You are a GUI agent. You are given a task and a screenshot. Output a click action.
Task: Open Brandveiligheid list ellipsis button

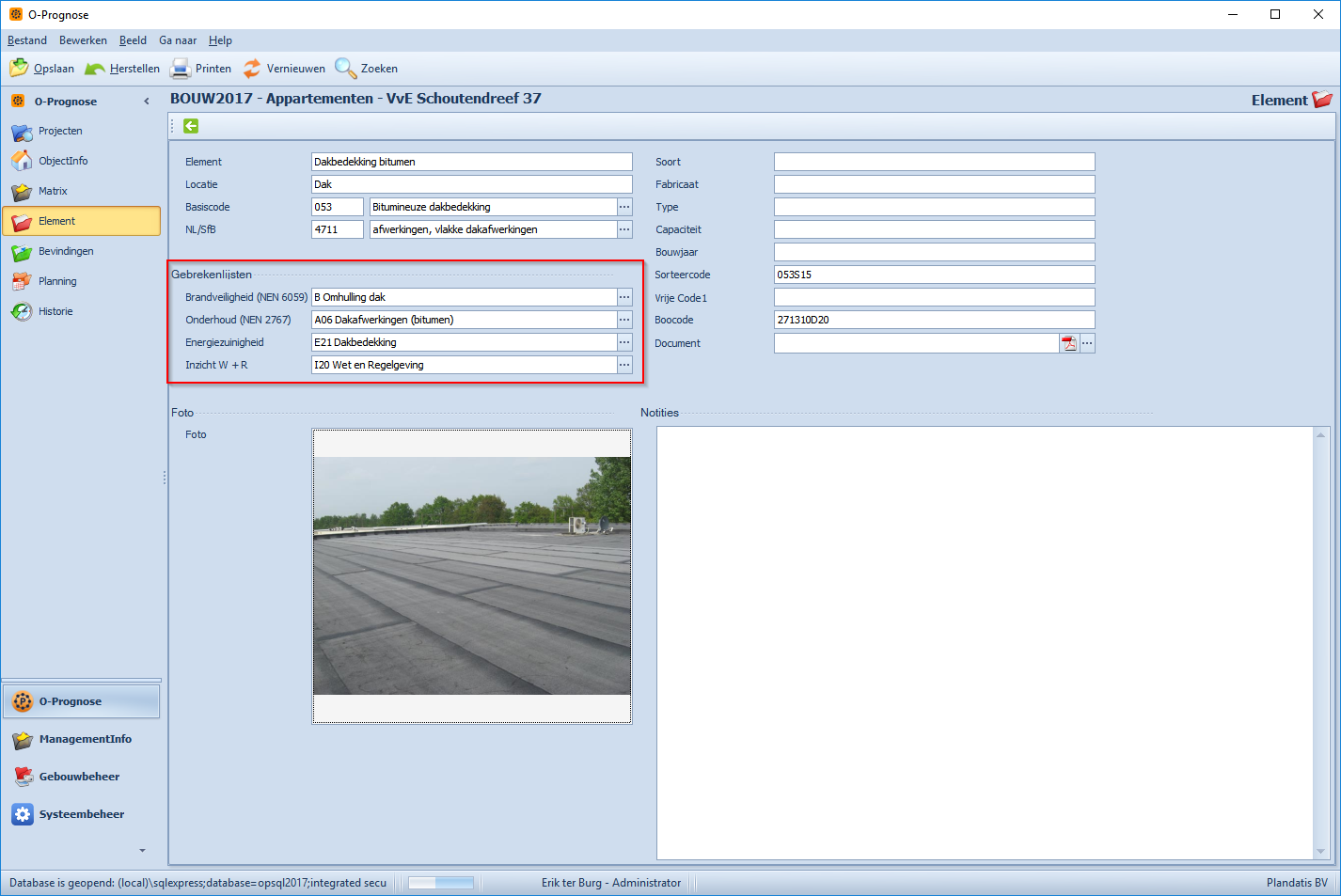coord(624,297)
